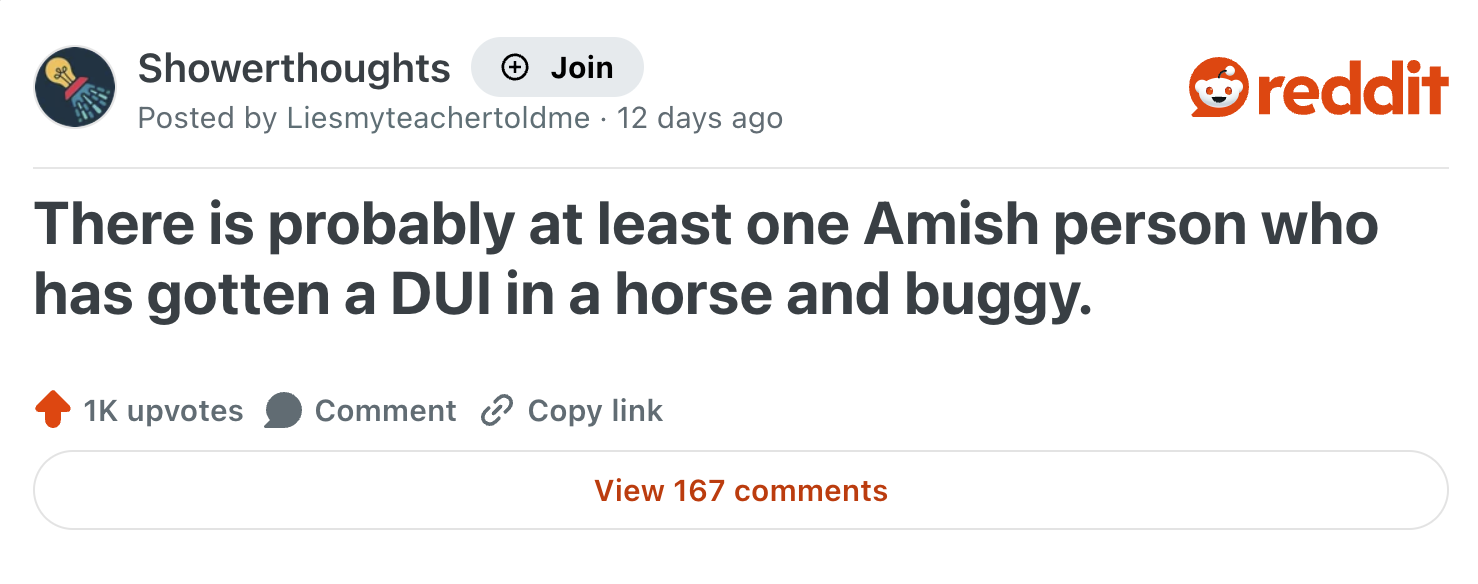Image resolution: width=1478 pixels, height=584 pixels.
Task: View all 167 comments
Action: click(x=741, y=491)
